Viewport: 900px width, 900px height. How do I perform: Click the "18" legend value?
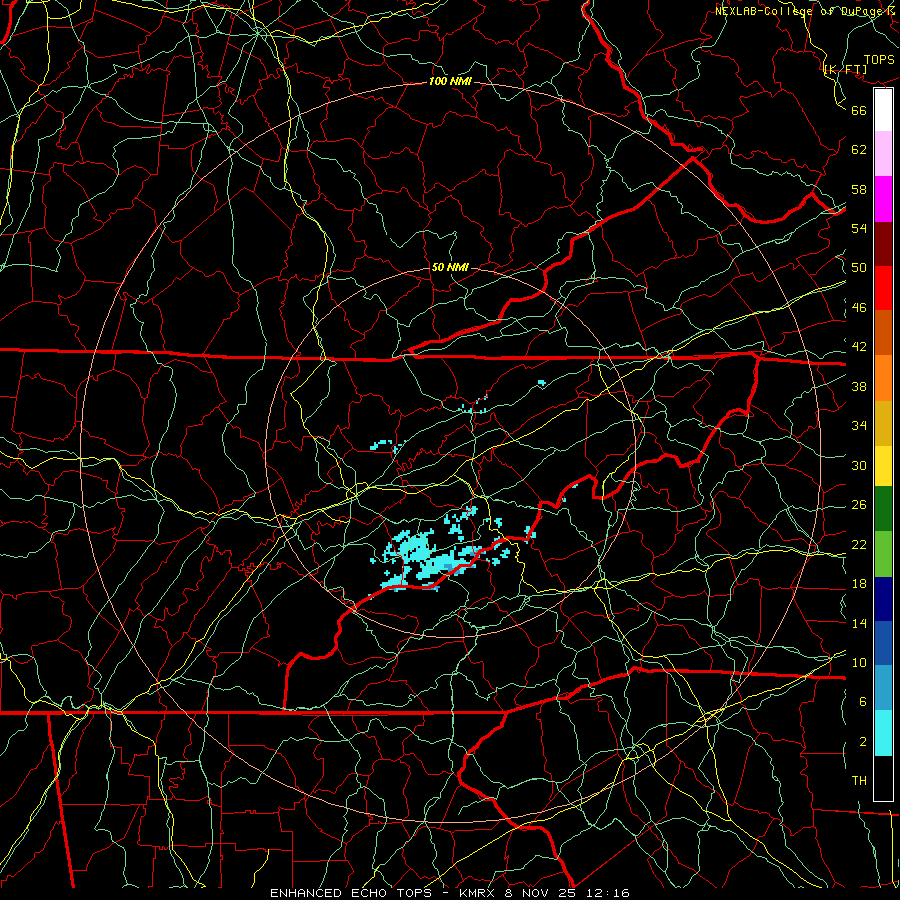click(859, 584)
